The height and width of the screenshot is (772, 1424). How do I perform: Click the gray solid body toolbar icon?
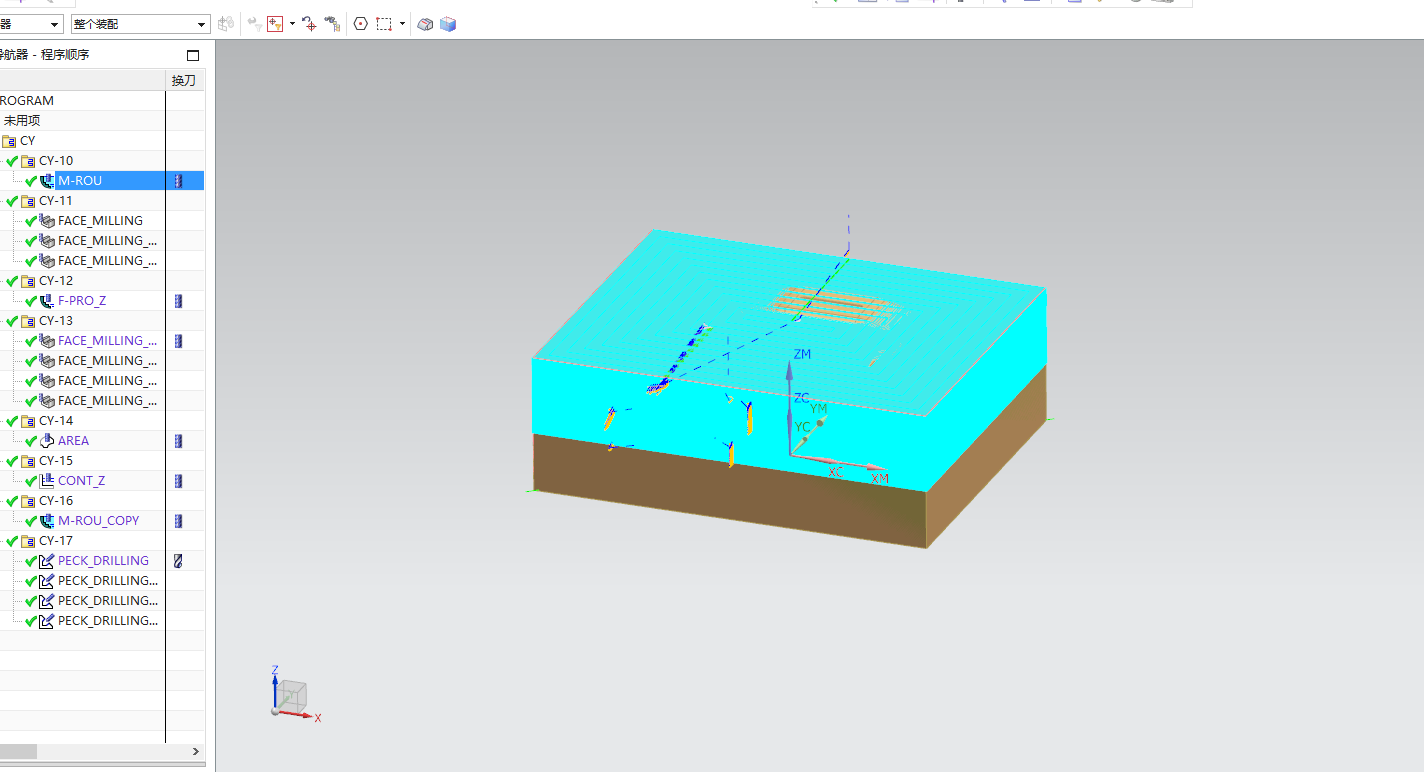click(425, 24)
